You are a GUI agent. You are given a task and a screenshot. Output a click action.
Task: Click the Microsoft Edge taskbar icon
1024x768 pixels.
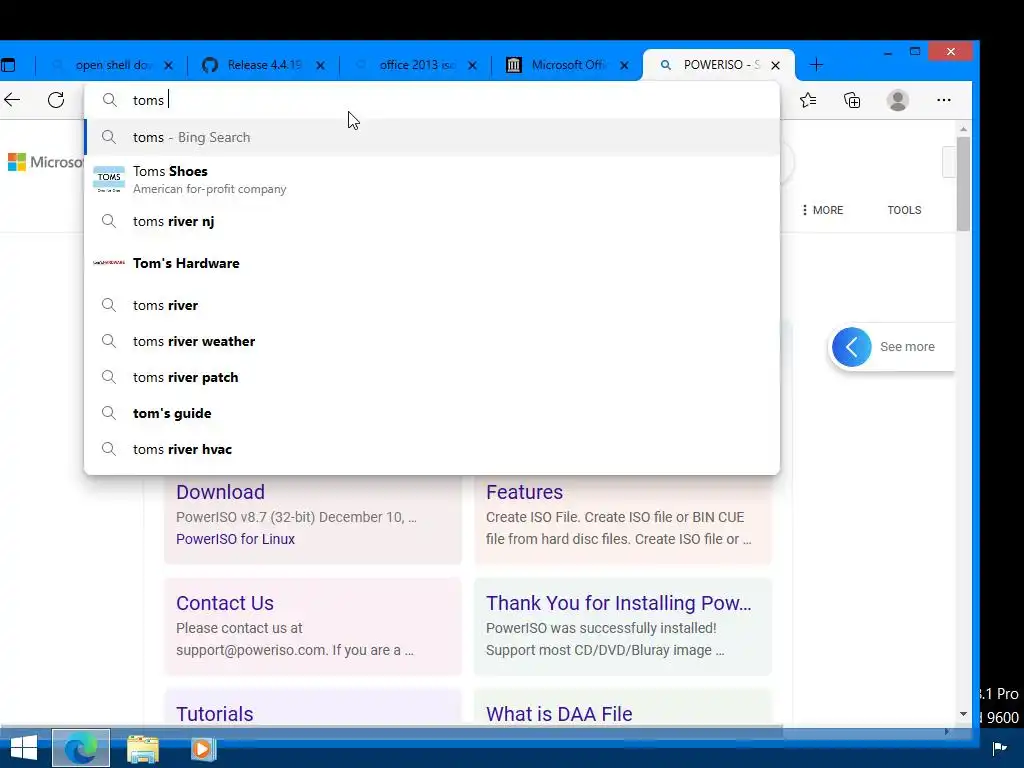point(81,748)
